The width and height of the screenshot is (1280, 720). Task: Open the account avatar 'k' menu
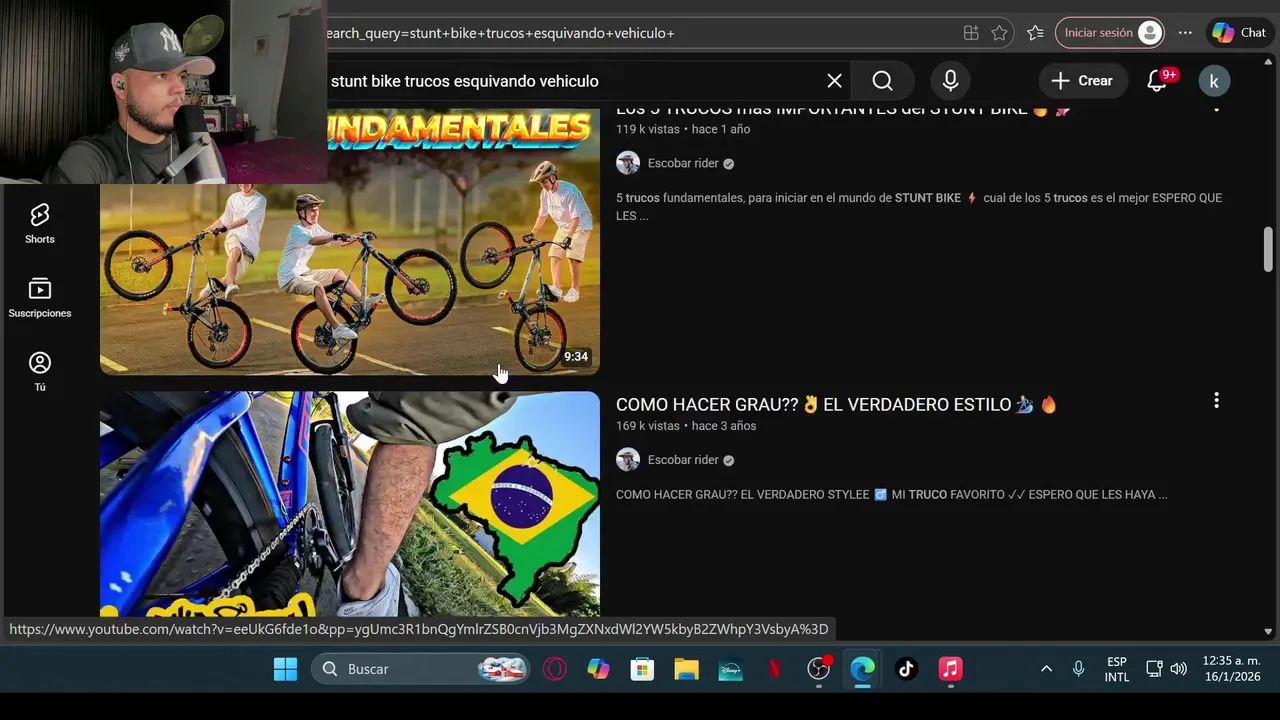tap(1214, 81)
